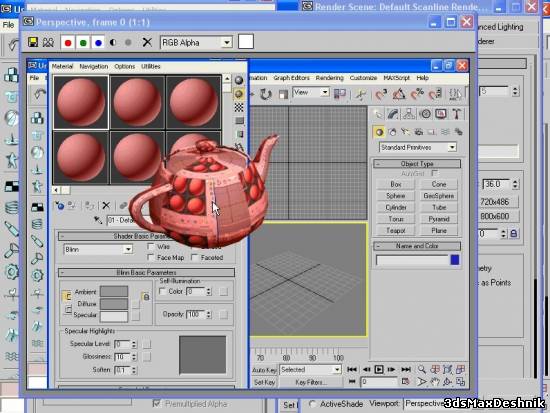Select the top-right material sample sphere

[x=194, y=102]
